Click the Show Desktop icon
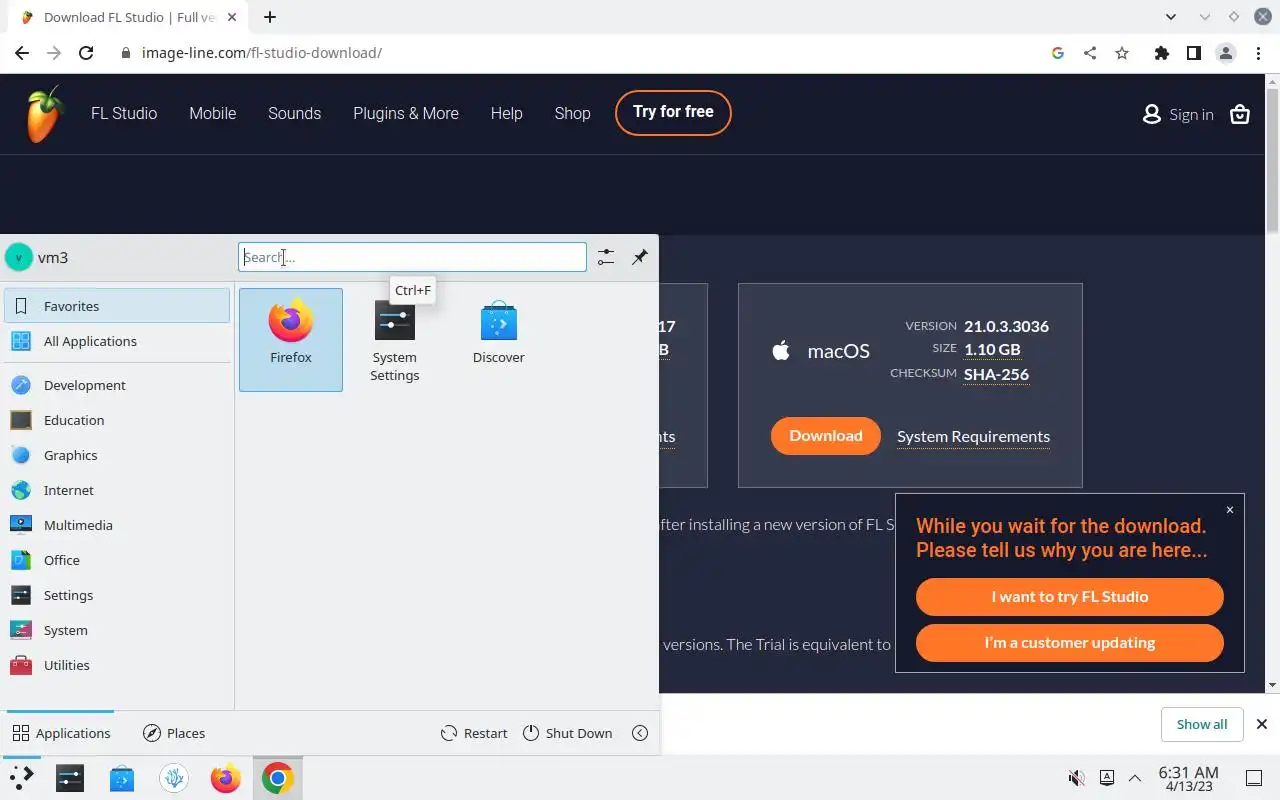Viewport: 1280px width, 800px height. pos(1254,778)
